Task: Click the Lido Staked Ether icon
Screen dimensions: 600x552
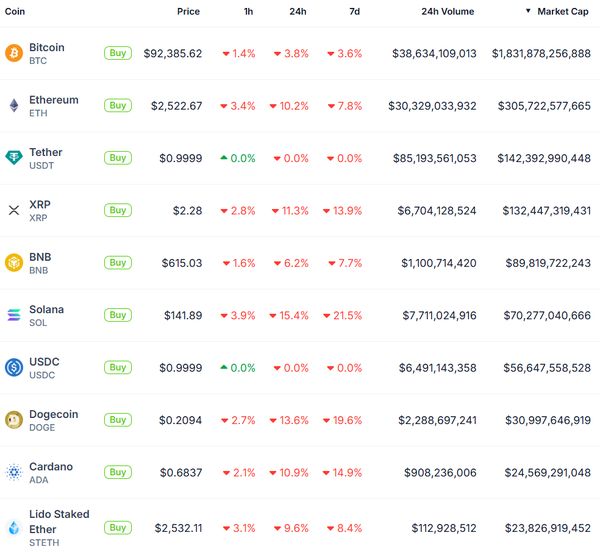Action: point(14,528)
